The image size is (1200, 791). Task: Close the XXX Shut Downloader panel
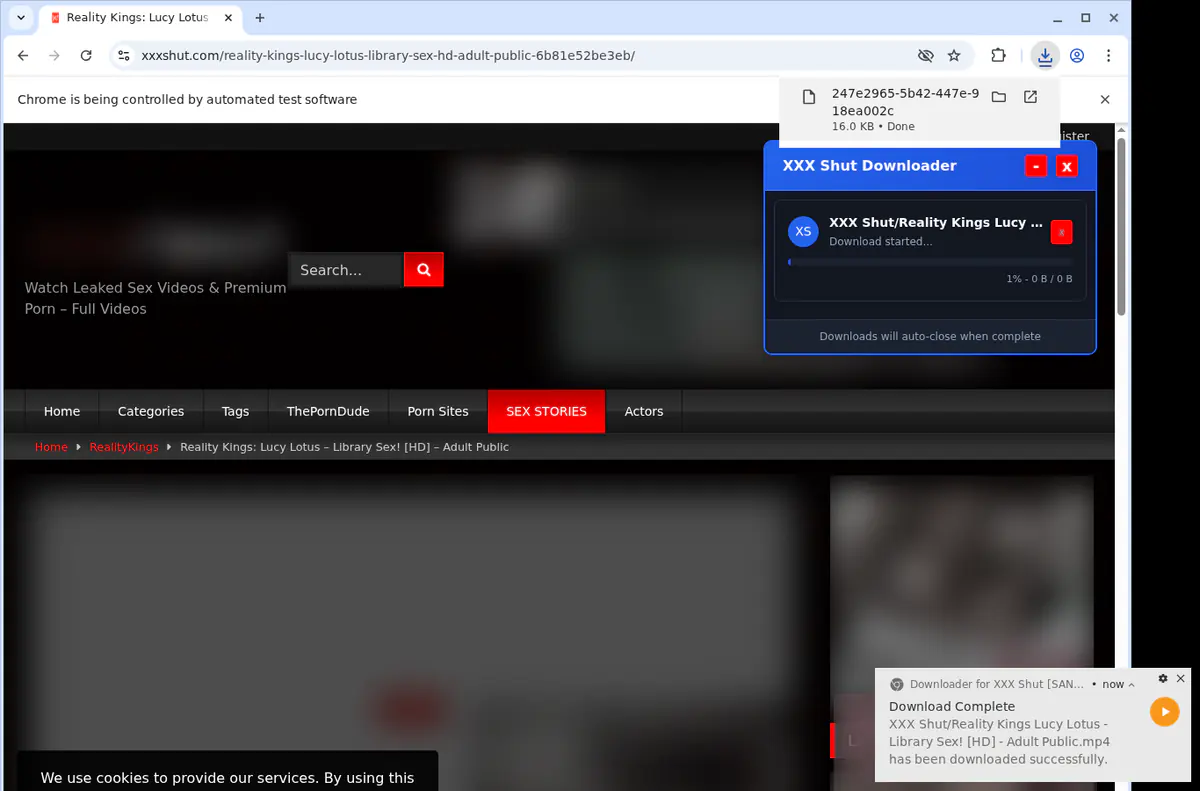(x=1067, y=166)
